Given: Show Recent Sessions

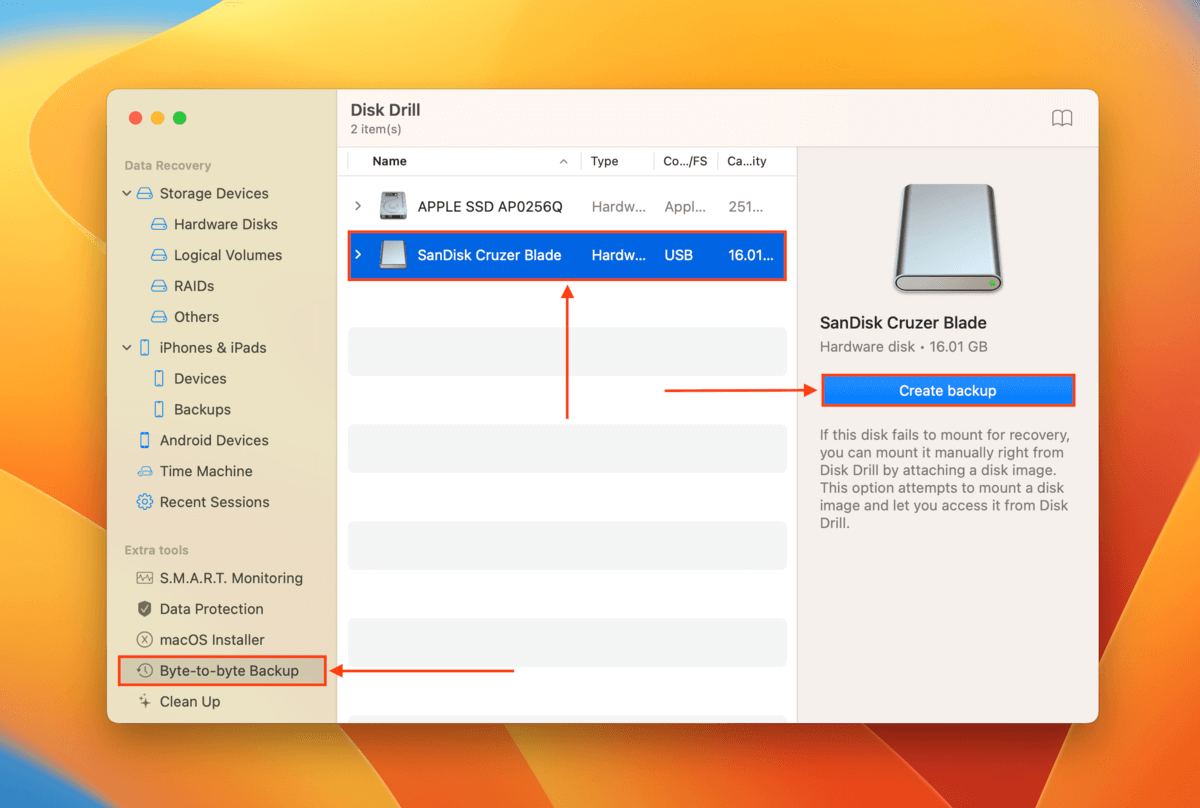Looking at the screenshot, I should (x=215, y=502).
